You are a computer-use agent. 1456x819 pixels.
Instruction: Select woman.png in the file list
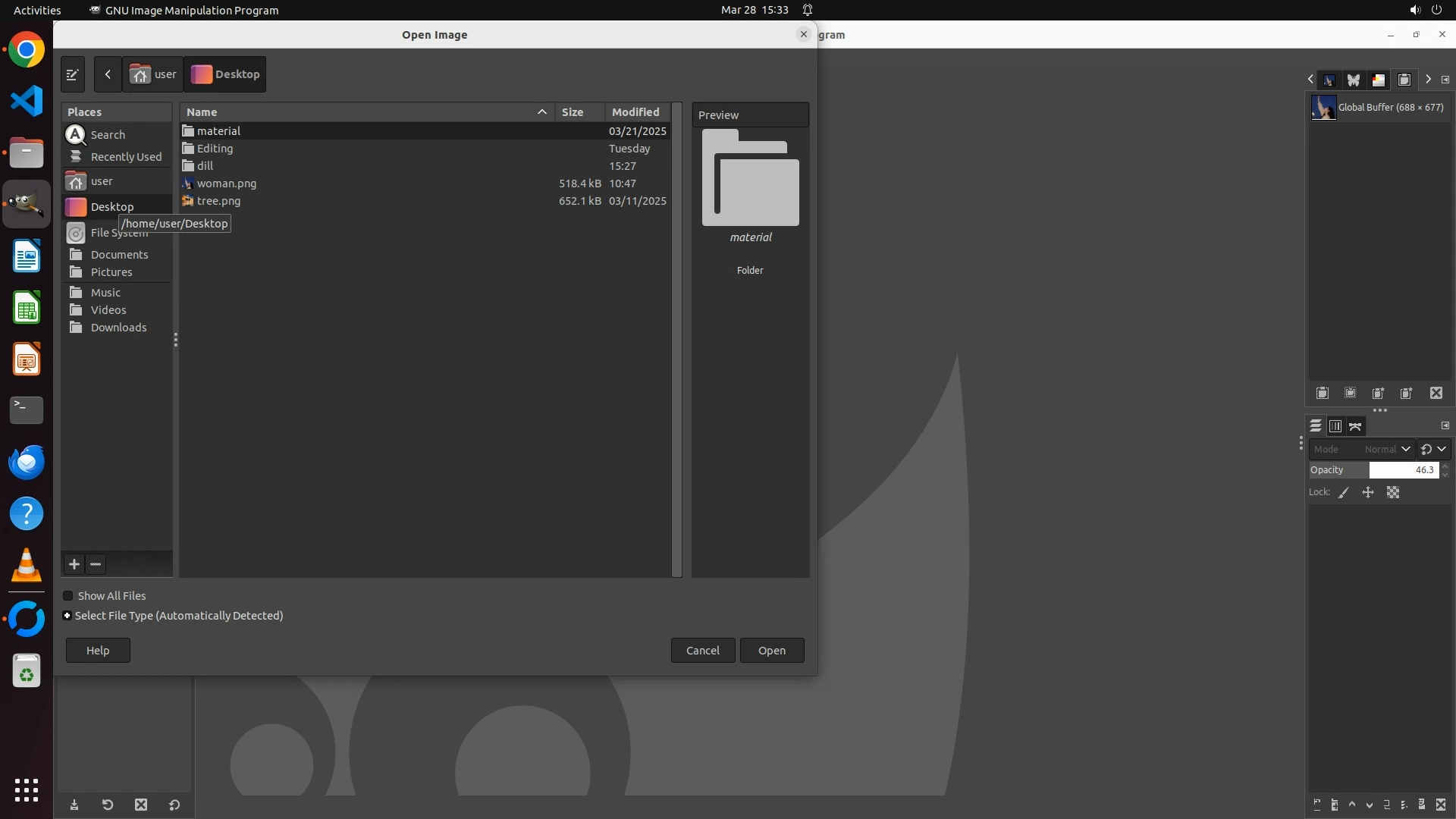point(227,184)
